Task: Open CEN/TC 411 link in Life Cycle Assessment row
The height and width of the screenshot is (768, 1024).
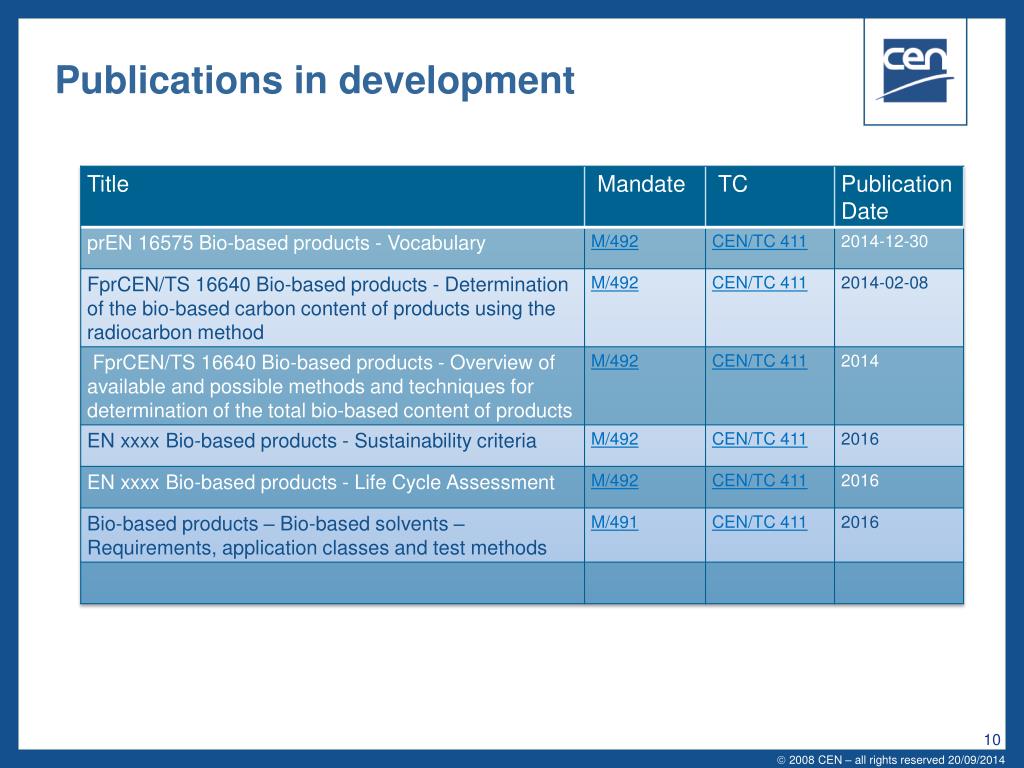Action: [x=759, y=481]
